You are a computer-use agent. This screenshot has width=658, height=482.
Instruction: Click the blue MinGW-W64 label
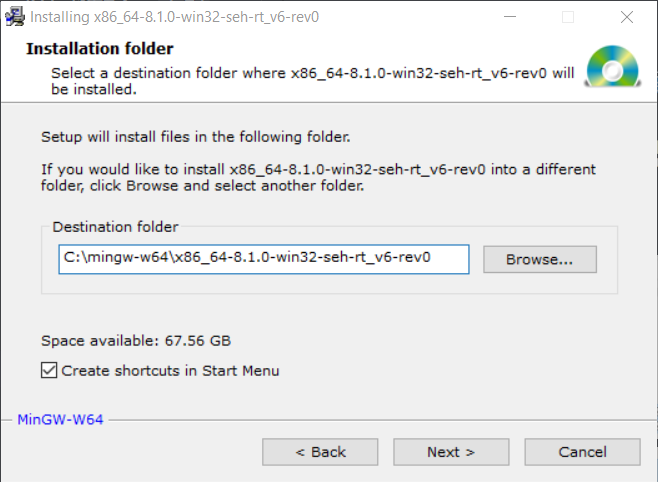pyautogui.click(x=60, y=419)
